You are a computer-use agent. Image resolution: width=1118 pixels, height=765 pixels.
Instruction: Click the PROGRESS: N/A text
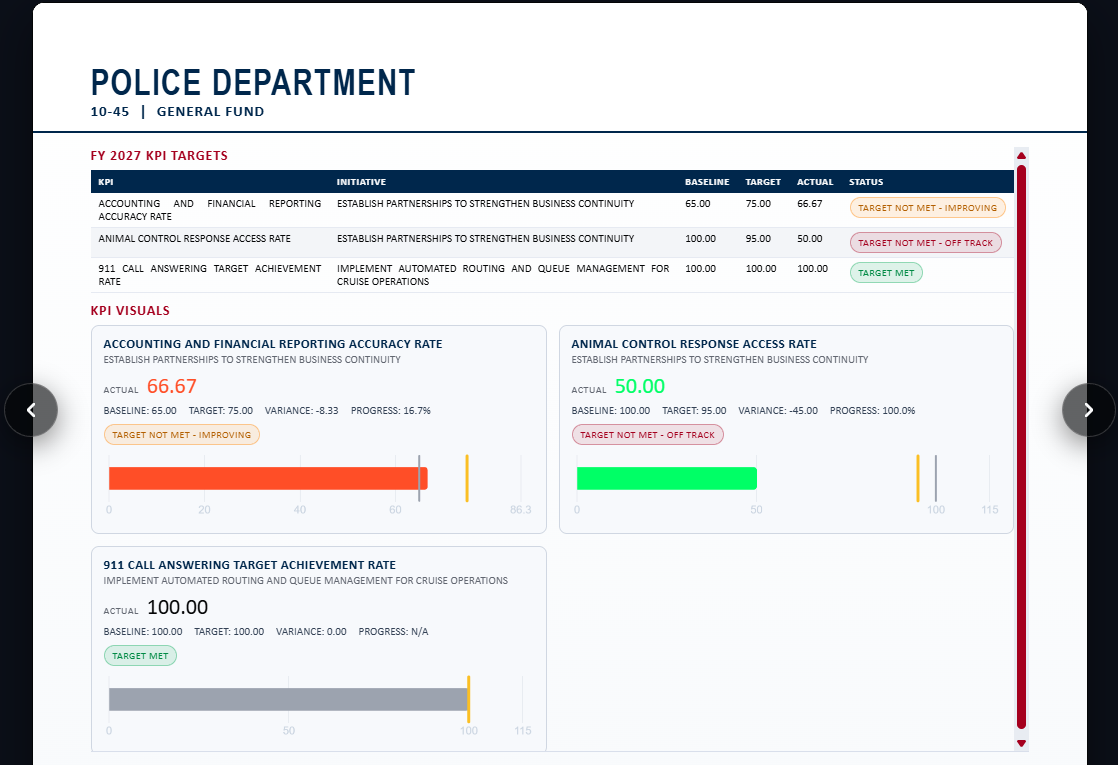[x=394, y=632]
